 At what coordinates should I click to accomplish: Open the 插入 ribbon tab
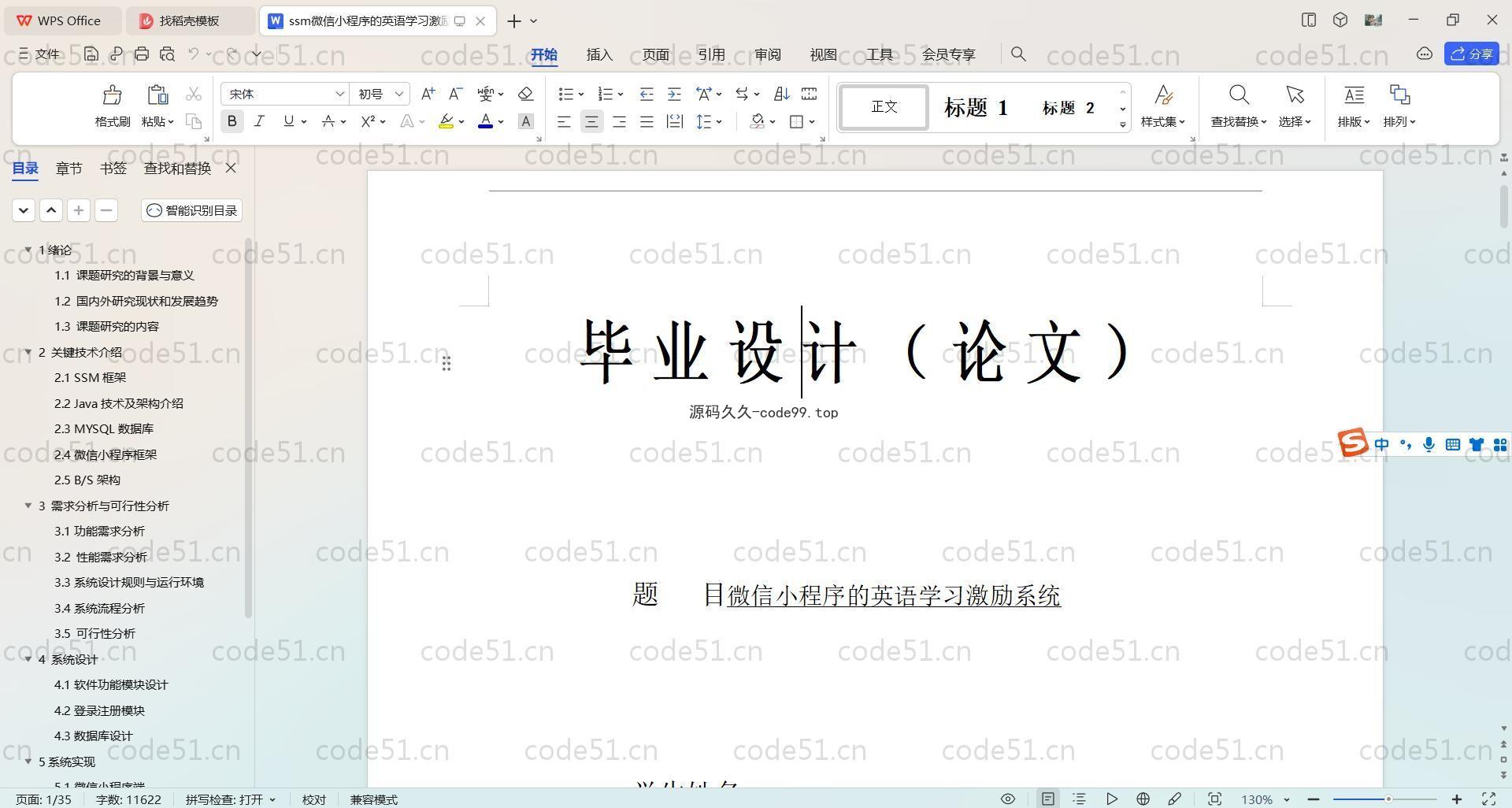599,54
